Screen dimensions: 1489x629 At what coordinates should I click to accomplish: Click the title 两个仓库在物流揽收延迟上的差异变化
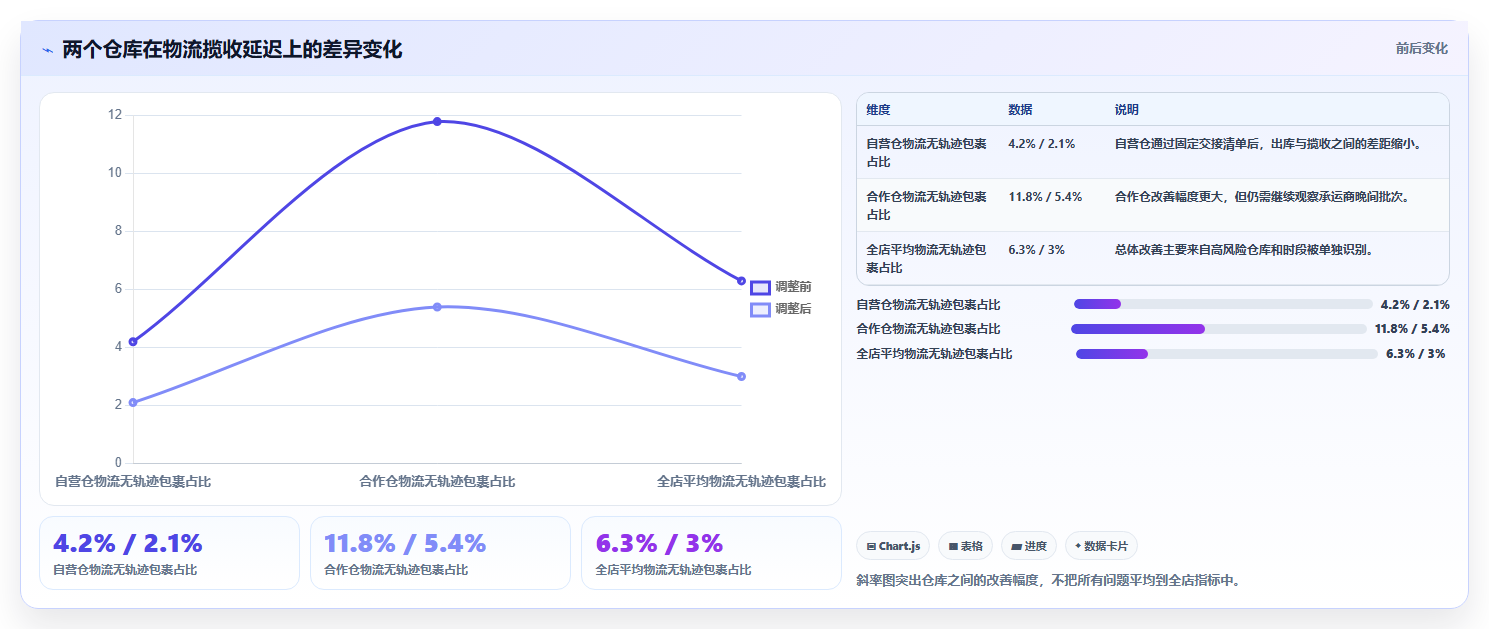coord(232,49)
